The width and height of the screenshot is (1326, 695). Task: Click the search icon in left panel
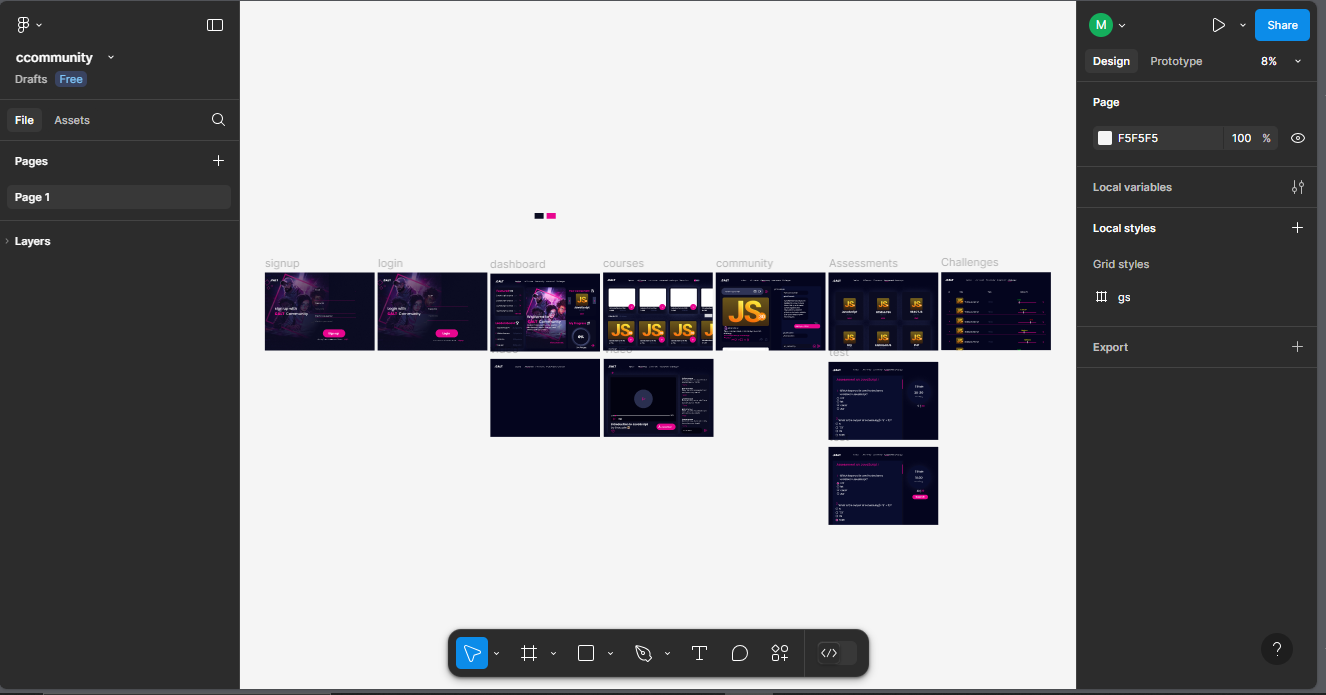218,120
